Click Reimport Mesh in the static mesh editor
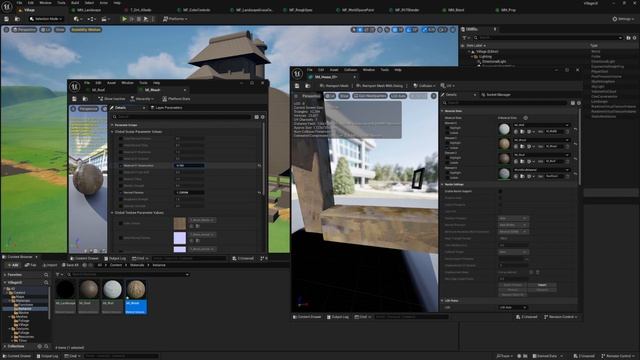The height and width of the screenshot is (360, 640). (x=335, y=86)
